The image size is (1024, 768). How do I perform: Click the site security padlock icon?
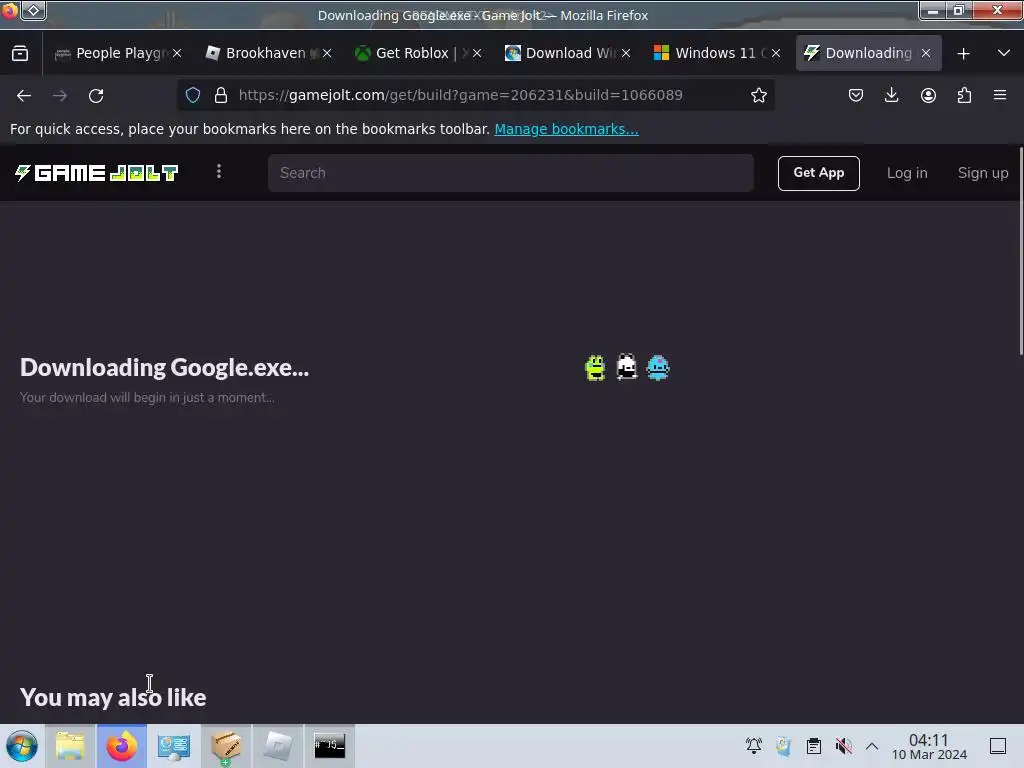221,95
